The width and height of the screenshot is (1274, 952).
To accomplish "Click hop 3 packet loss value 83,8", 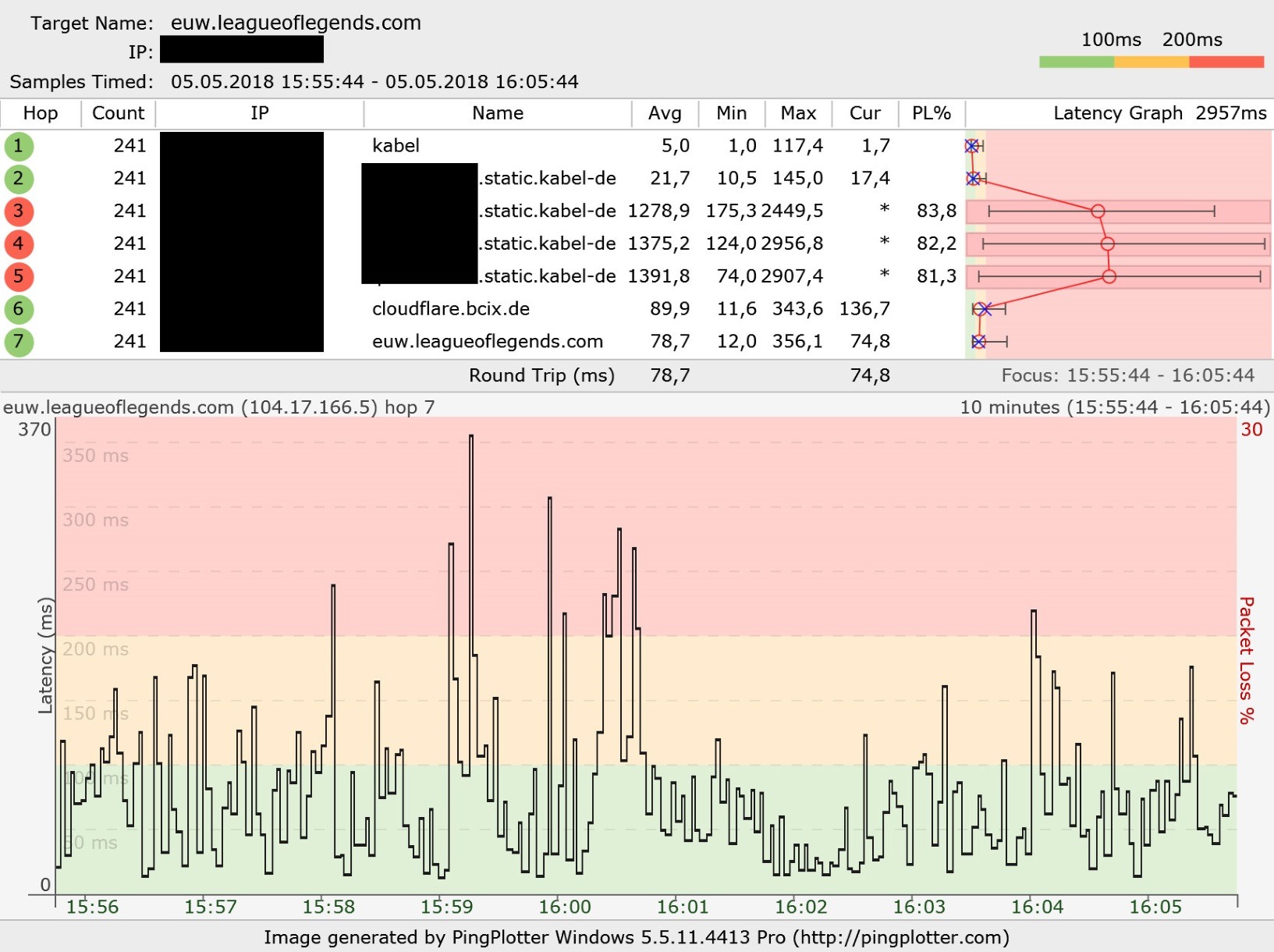I will [936, 211].
